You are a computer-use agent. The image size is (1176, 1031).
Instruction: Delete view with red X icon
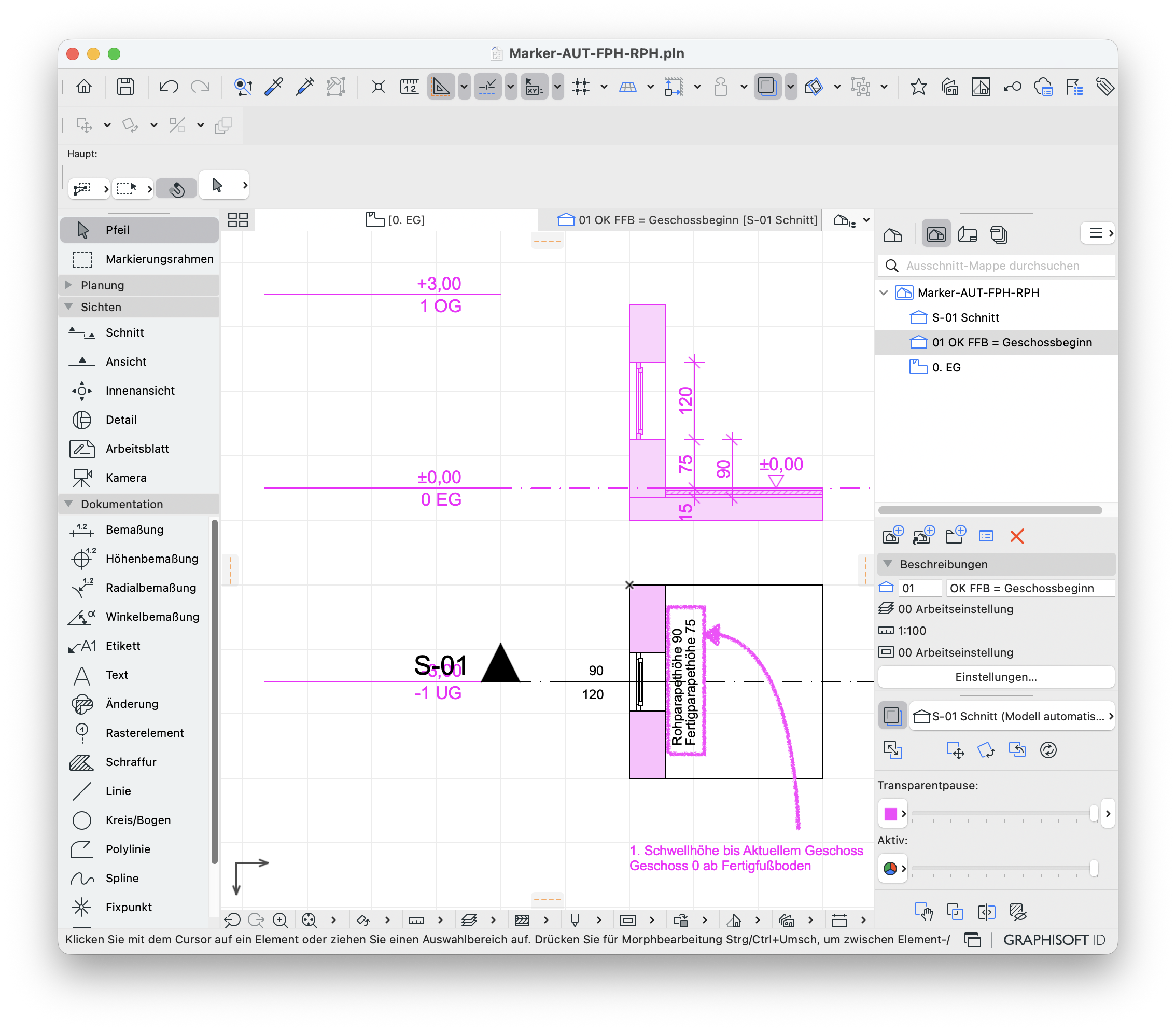(x=1017, y=536)
